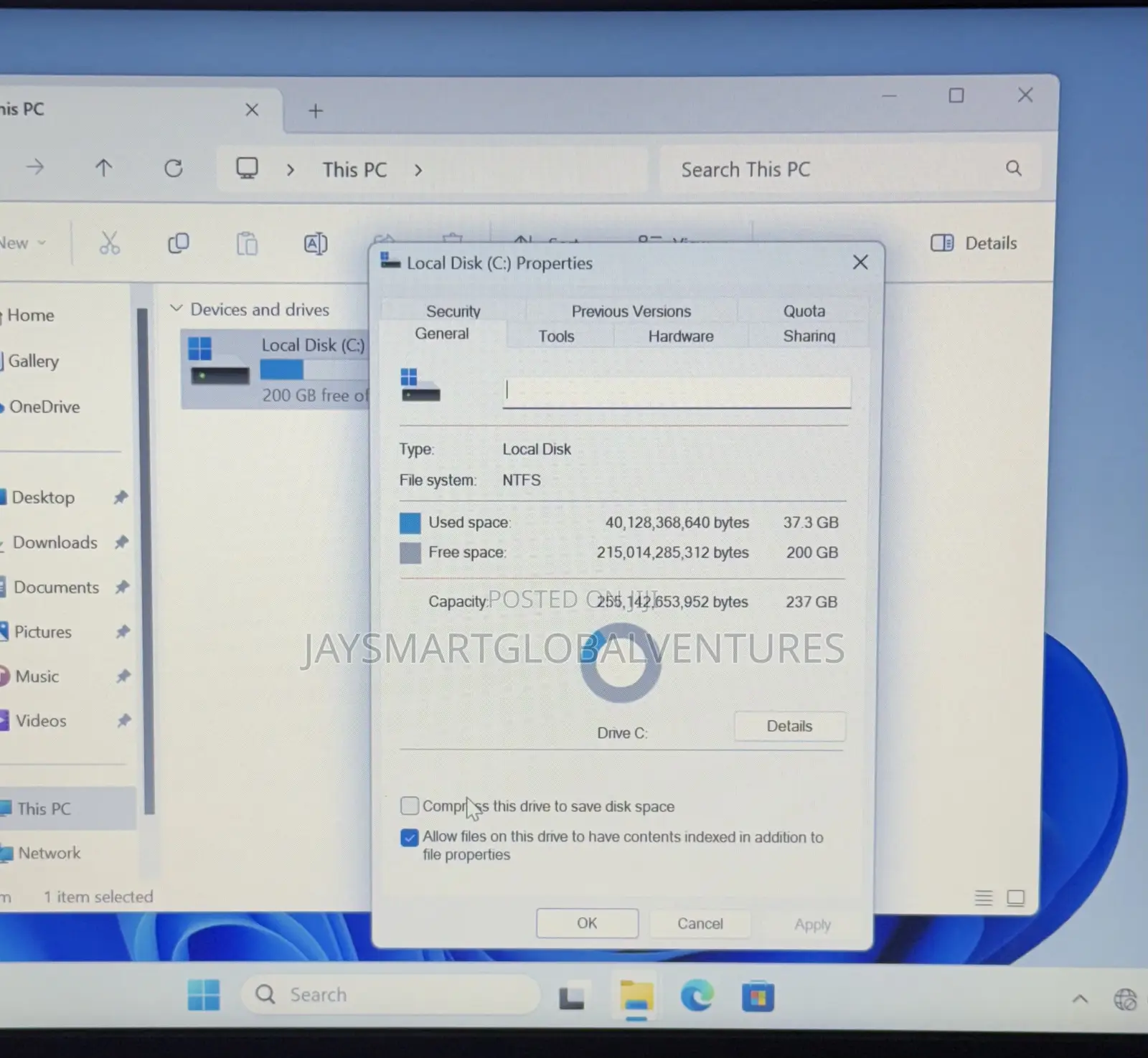The width and height of the screenshot is (1148, 1058).
Task: Click the PC monitor icon in address bar
Action: pos(248,169)
